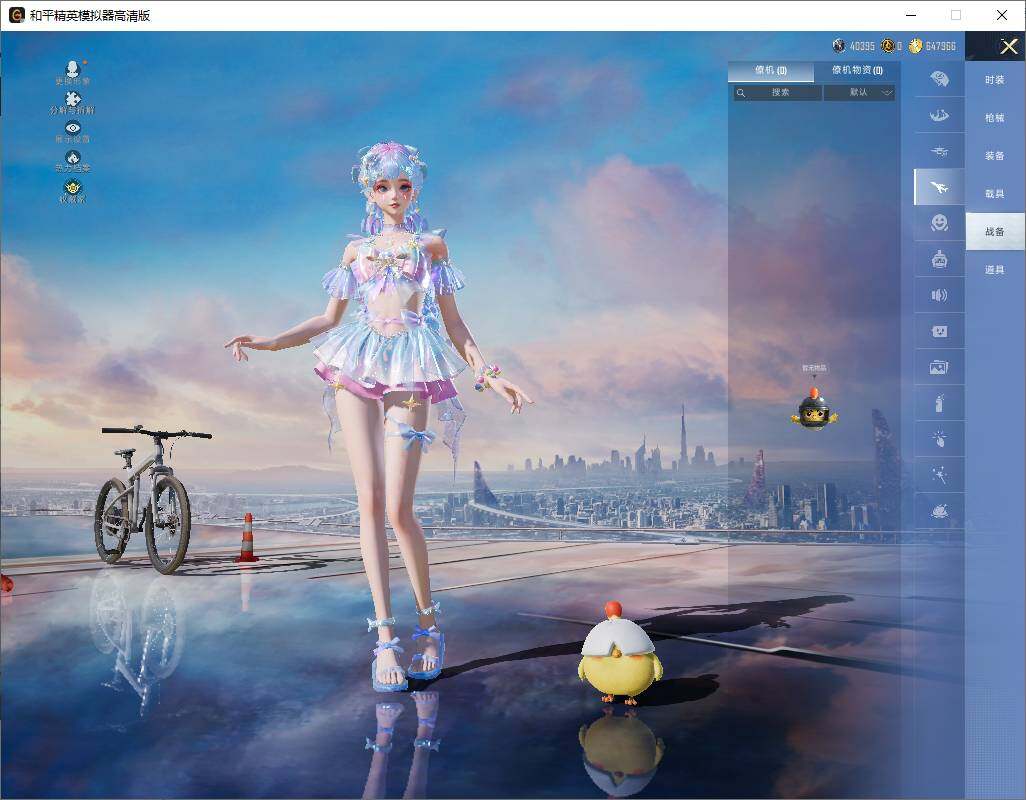Image resolution: width=1026 pixels, height=800 pixels.
Task: Close the warehouse panel with the X
Action: point(1008,46)
